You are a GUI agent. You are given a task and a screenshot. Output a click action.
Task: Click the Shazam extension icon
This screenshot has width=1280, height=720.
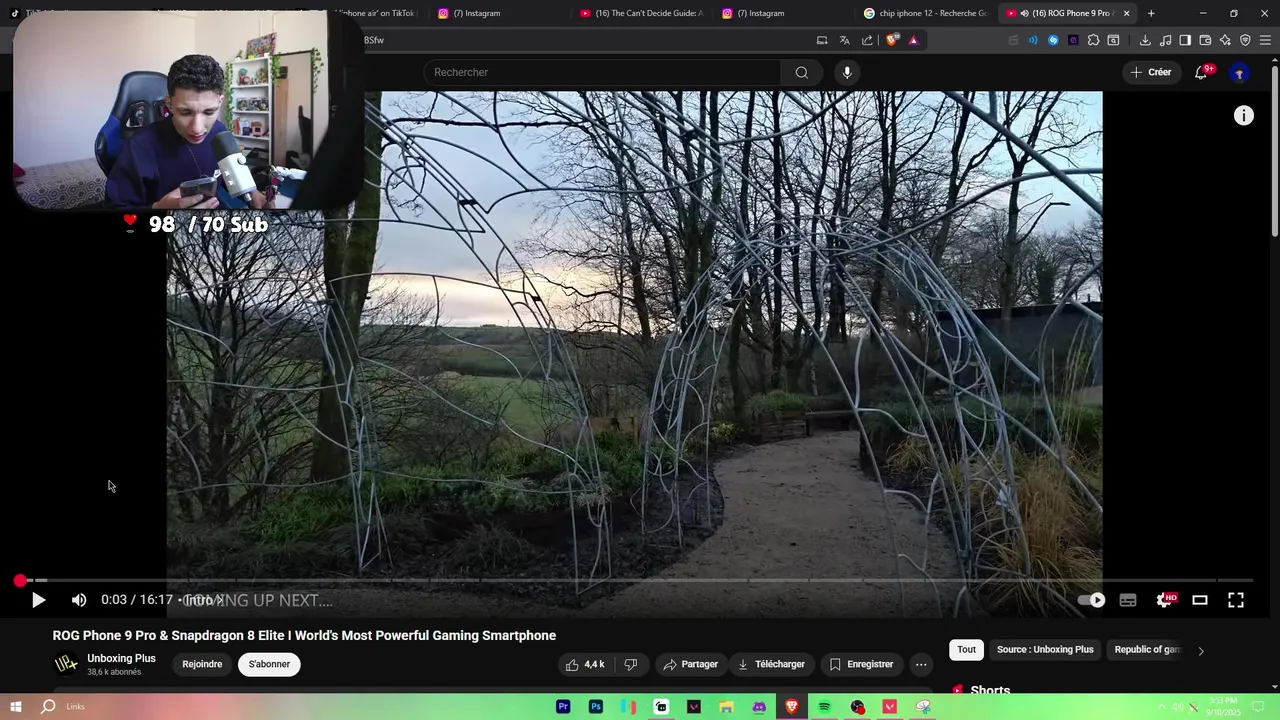1053,40
